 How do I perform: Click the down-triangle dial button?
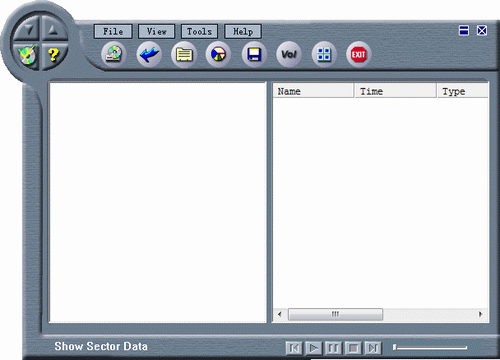[27, 30]
